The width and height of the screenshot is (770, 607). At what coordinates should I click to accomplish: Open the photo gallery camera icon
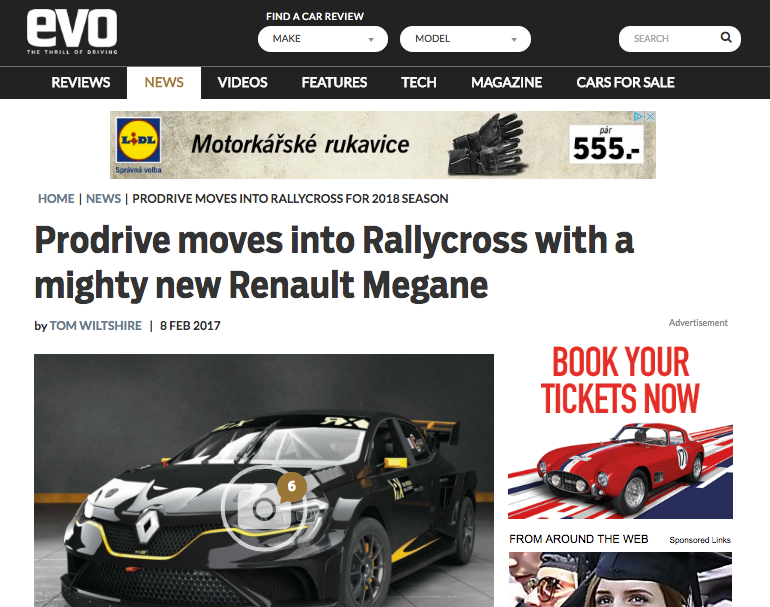[264, 509]
